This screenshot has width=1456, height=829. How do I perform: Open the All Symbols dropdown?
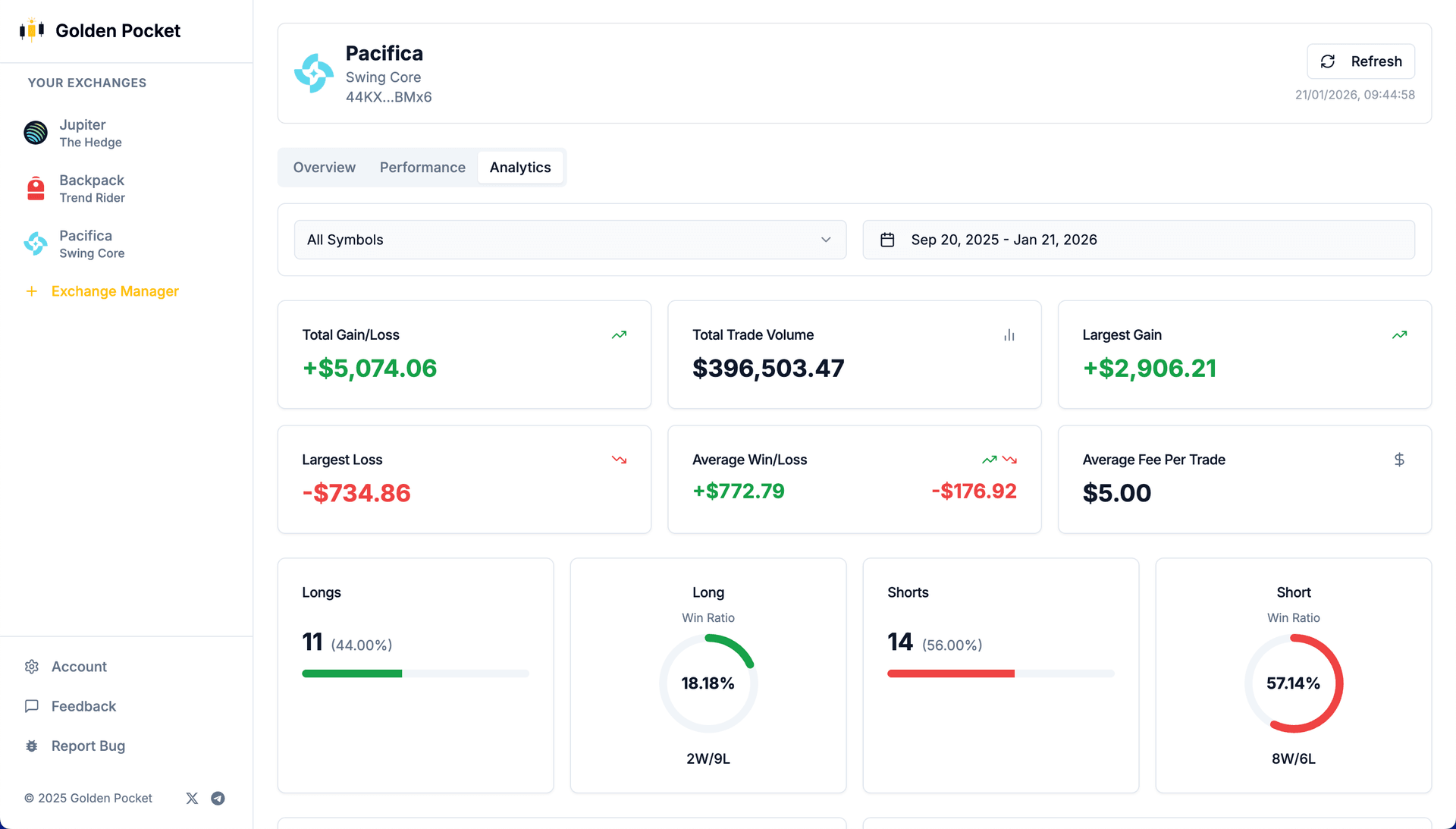(570, 239)
